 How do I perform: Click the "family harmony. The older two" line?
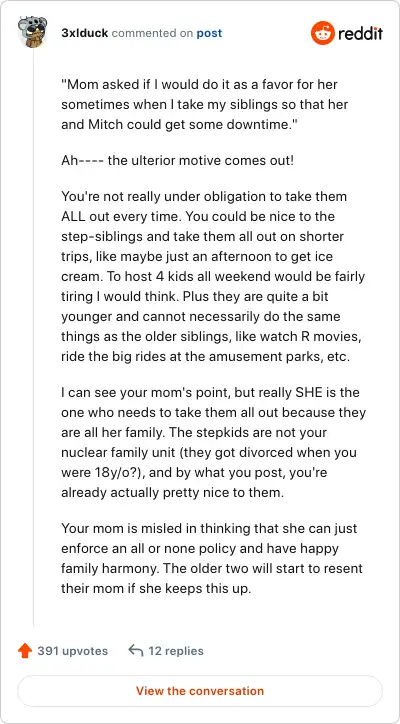tap(212, 569)
